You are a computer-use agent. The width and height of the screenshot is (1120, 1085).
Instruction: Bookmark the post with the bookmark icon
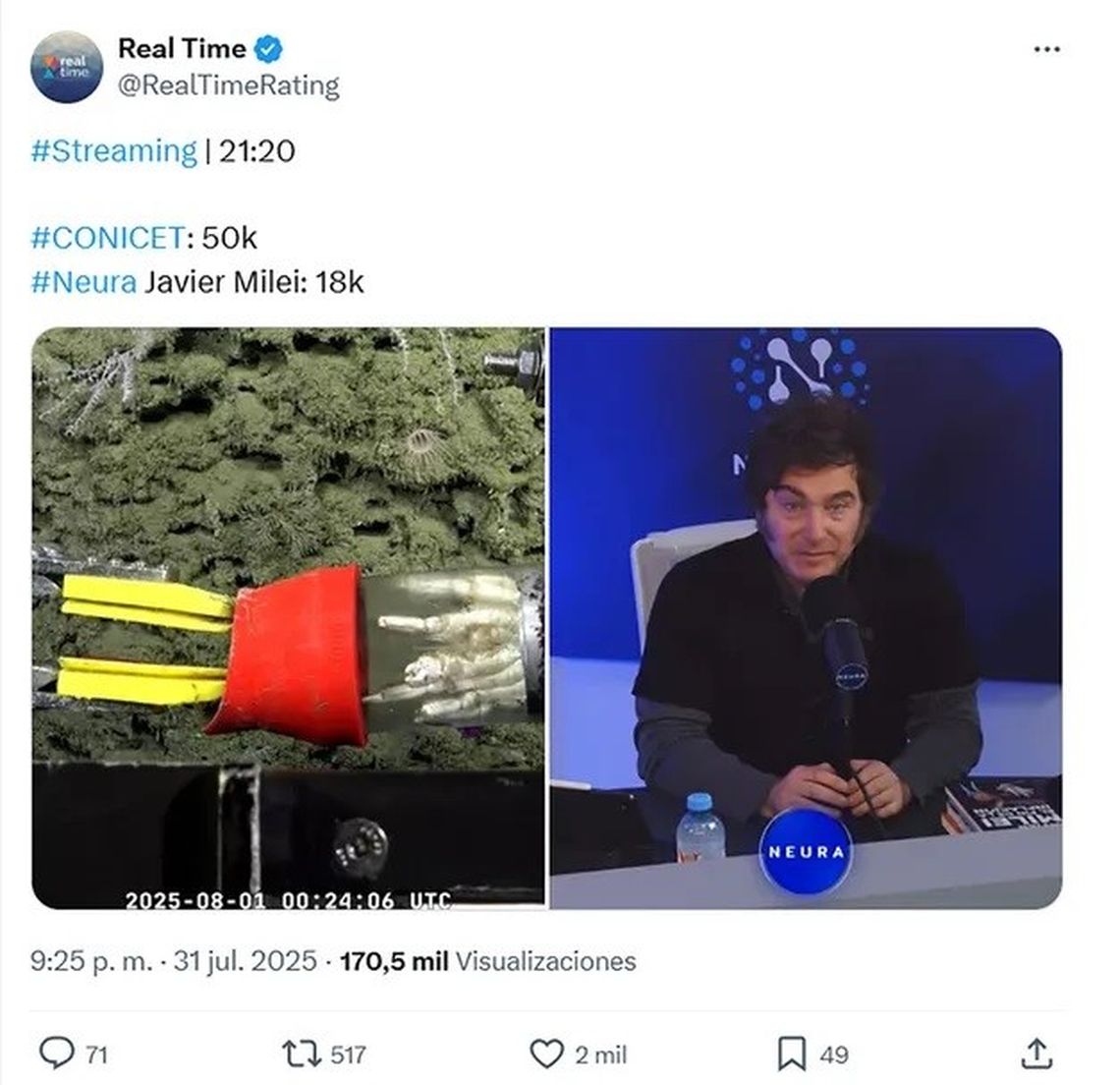(792, 1055)
